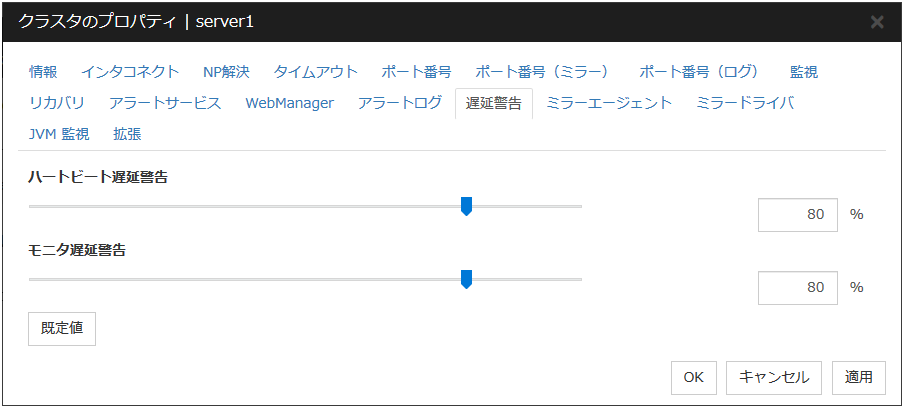This screenshot has width=904, height=408.
Task: Open the WebManager tab
Action: click(x=289, y=103)
